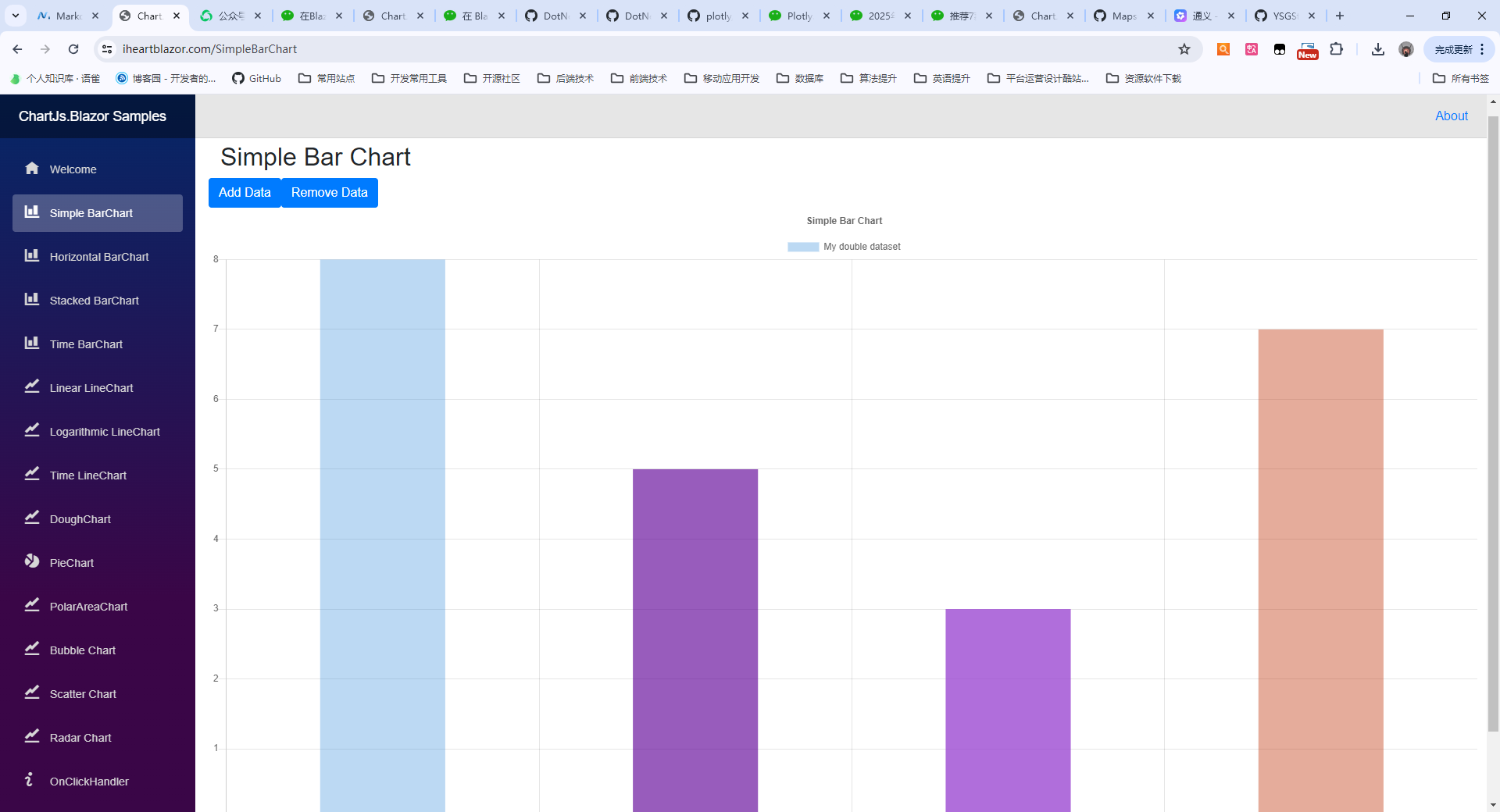Expand the tab search dropdown arrow
Screen dimensions: 1500x812
point(16,16)
